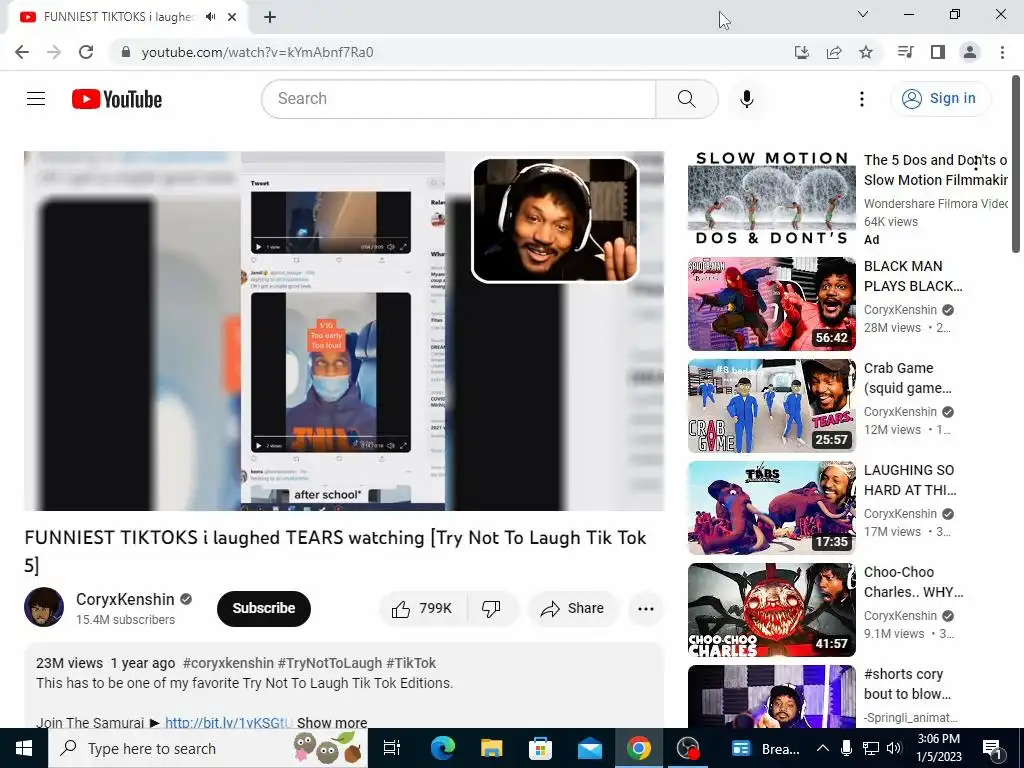The image size is (1024, 768).
Task: Click the taskbar search box
Action: point(208,748)
